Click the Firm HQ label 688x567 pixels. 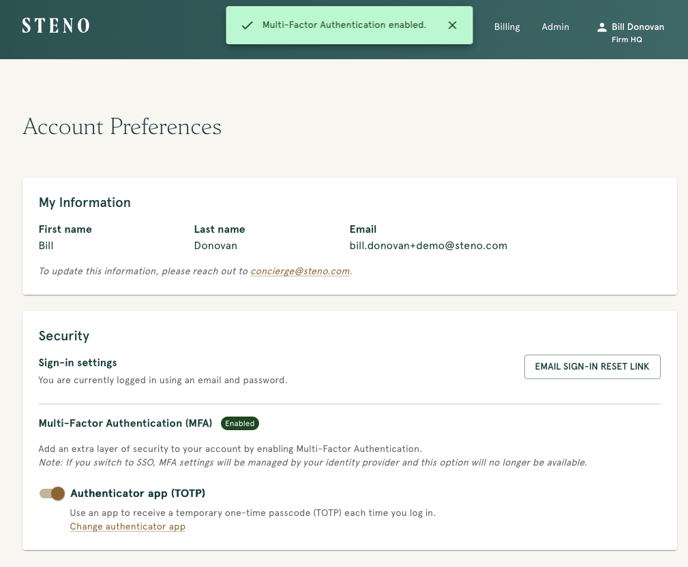point(627,39)
